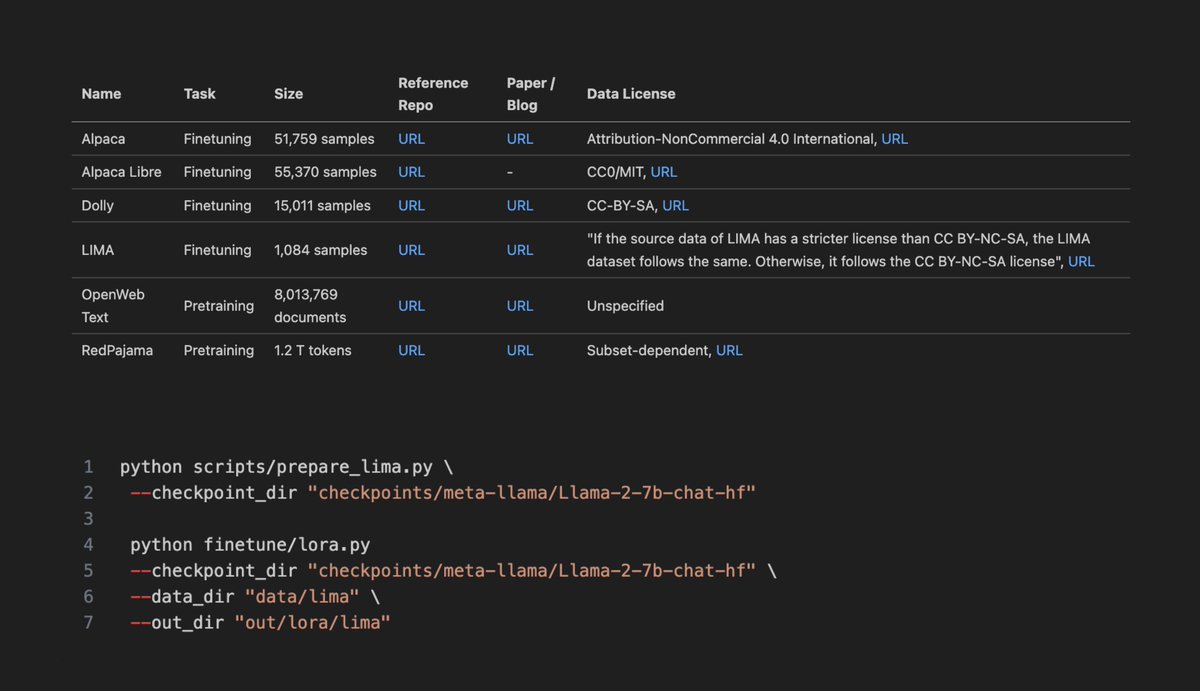Viewport: 1200px width, 691px height.
Task: Open Alpaca Data License URL link
Action: [894, 139]
